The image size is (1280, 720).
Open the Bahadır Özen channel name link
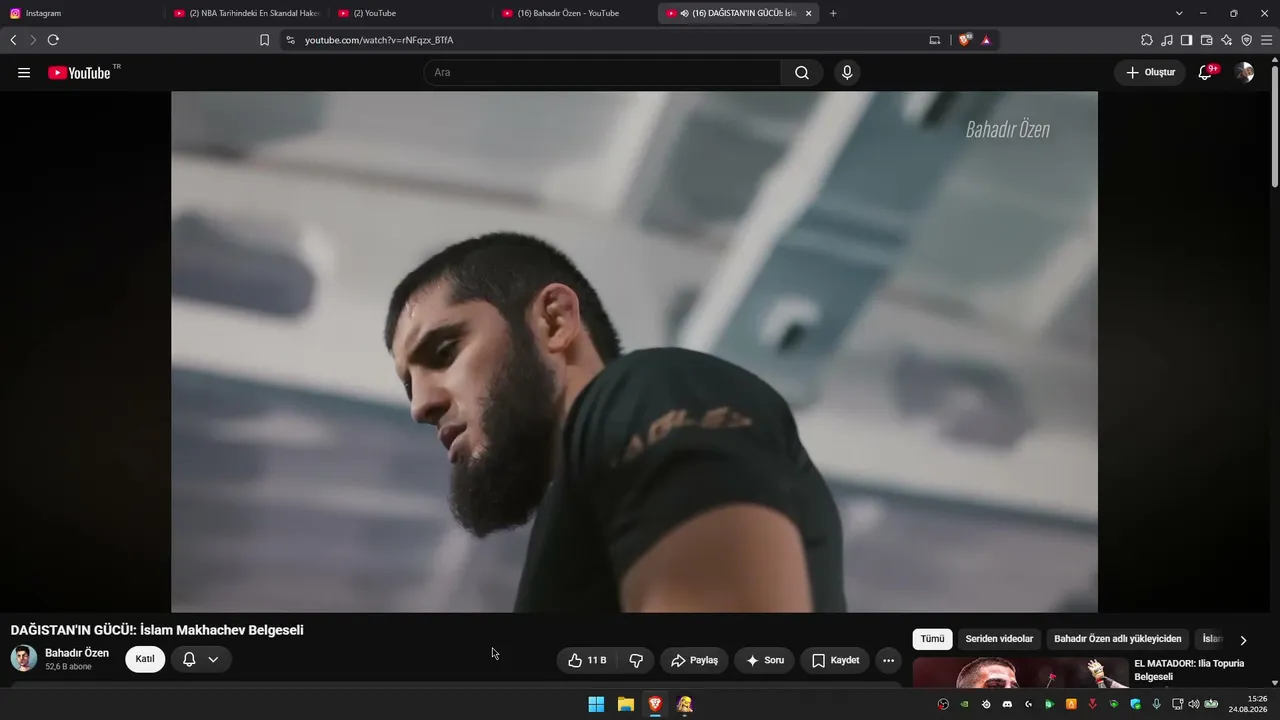click(x=77, y=653)
